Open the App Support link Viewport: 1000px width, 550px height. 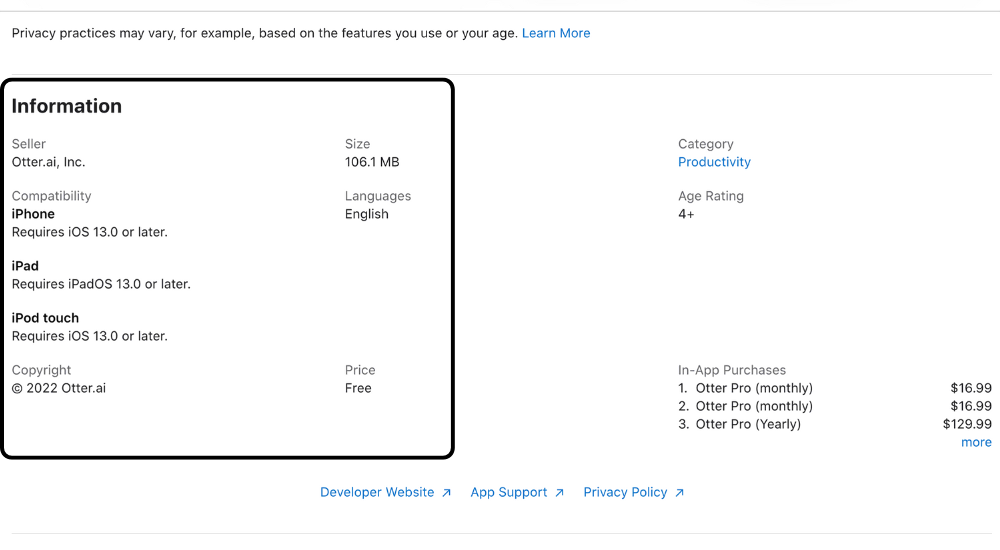tap(509, 492)
